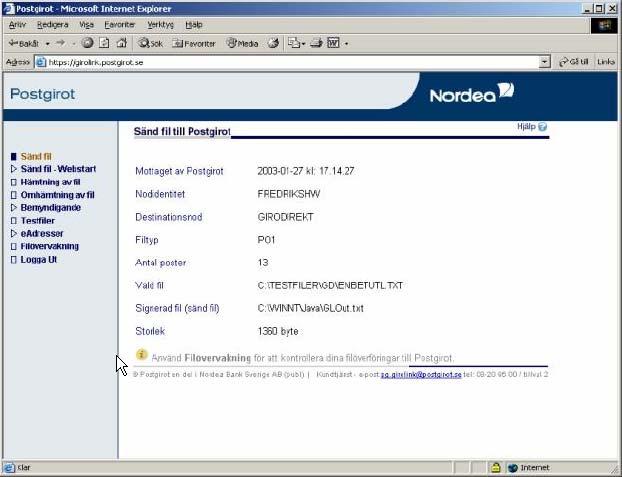
Task: Click the Forward arrow toolbar button
Action: point(61,43)
